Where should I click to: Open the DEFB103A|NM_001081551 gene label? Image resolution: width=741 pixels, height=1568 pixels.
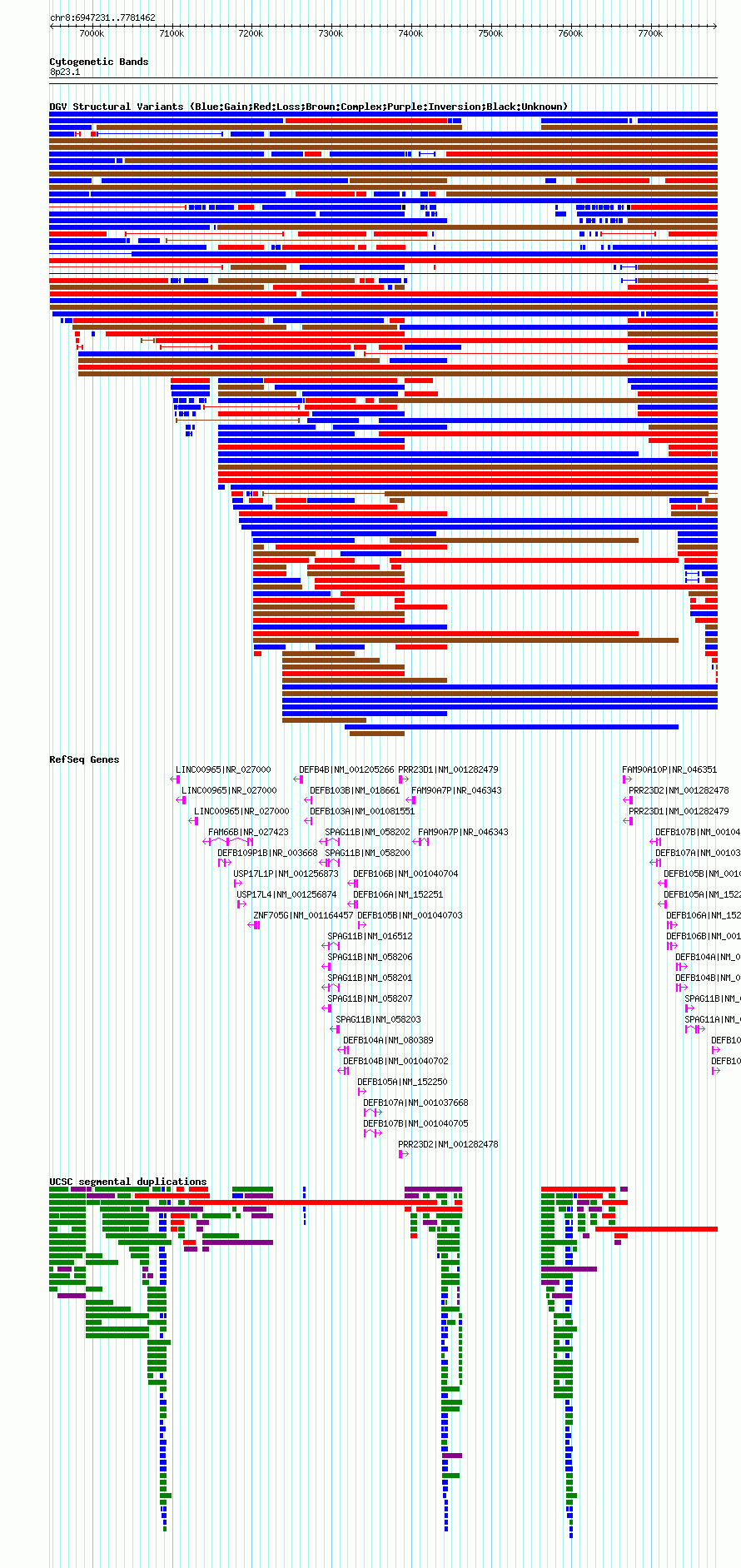362,811
